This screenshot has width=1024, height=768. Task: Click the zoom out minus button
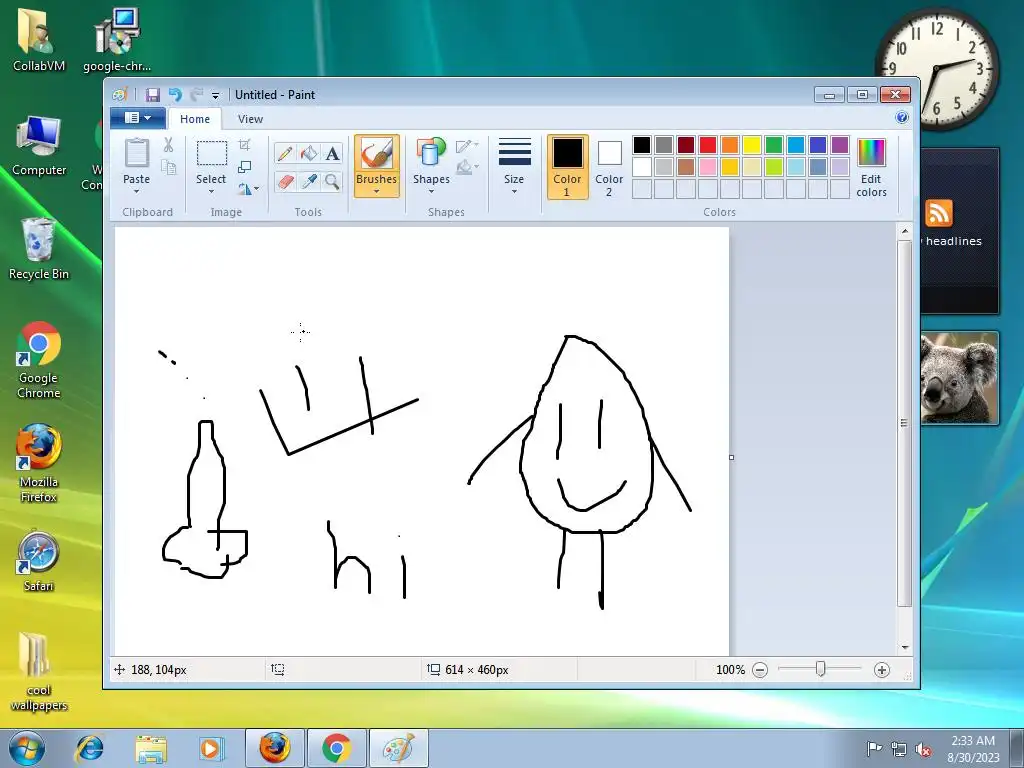pos(760,670)
